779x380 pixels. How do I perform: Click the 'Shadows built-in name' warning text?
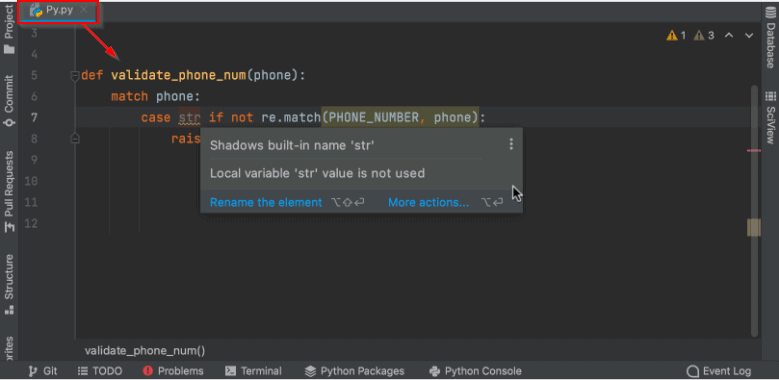click(292, 145)
